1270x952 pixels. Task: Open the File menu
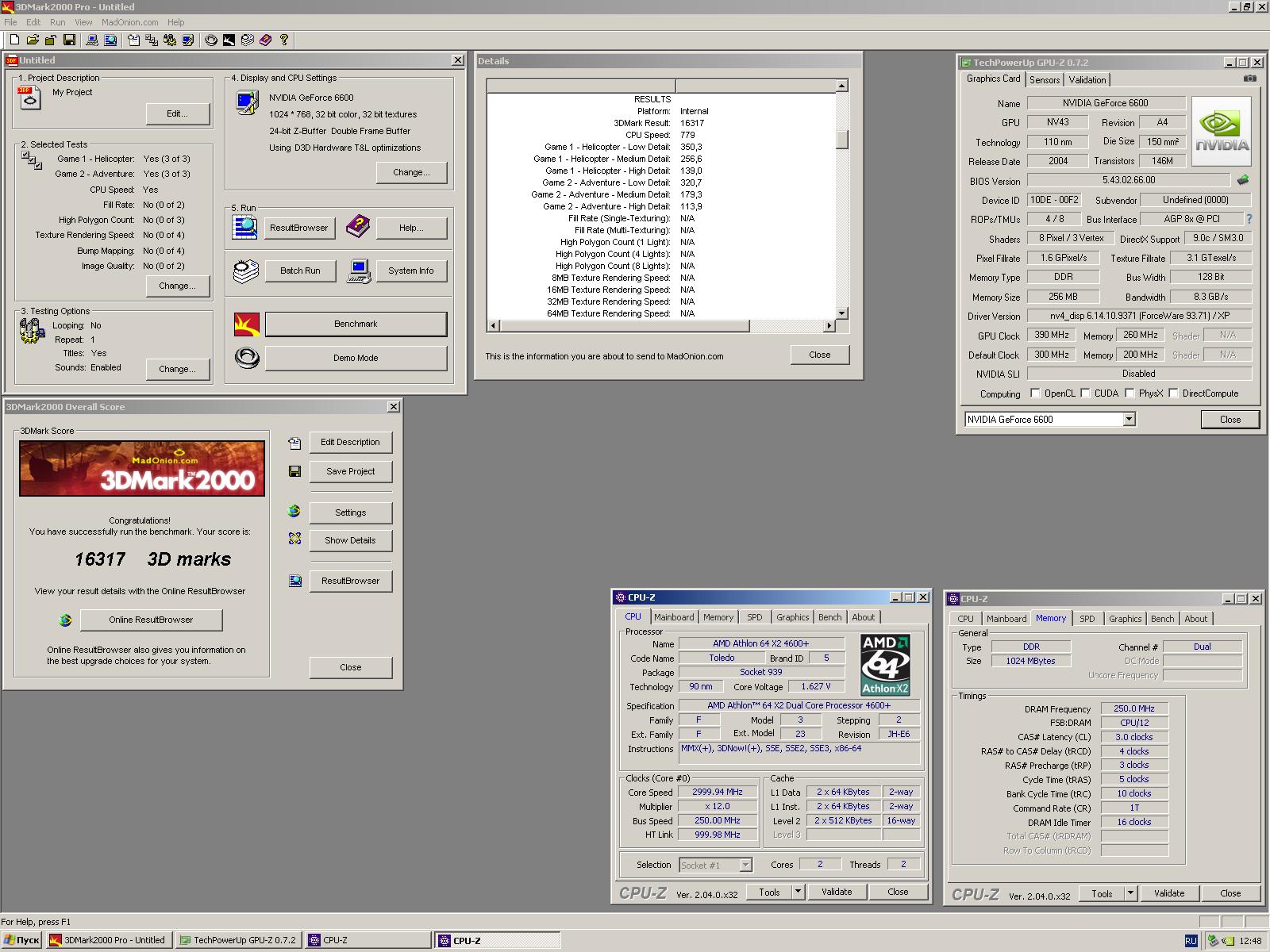(x=10, y=22)
